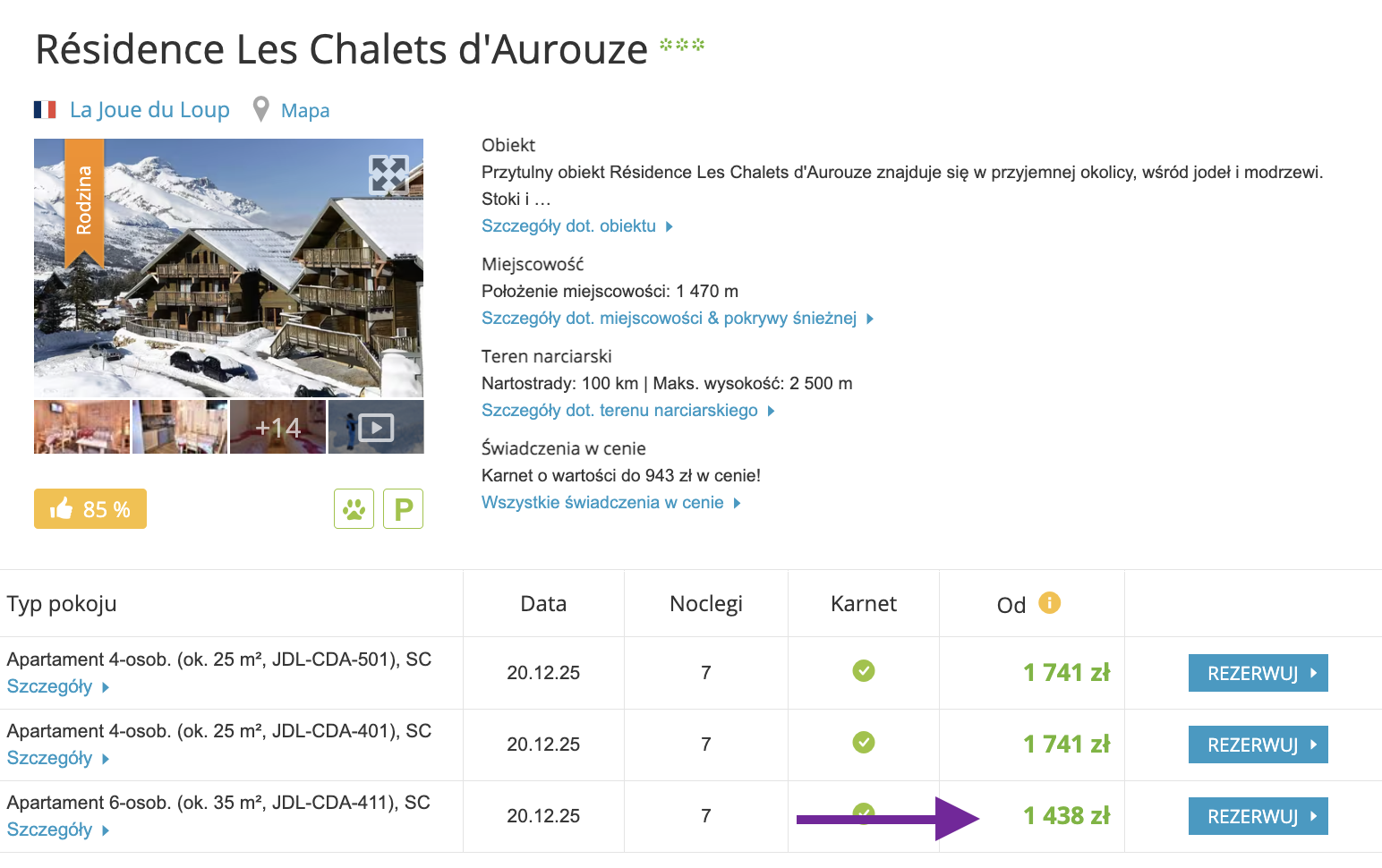Open the La Joue du Loup link
1382x868 pixels.
149,110
